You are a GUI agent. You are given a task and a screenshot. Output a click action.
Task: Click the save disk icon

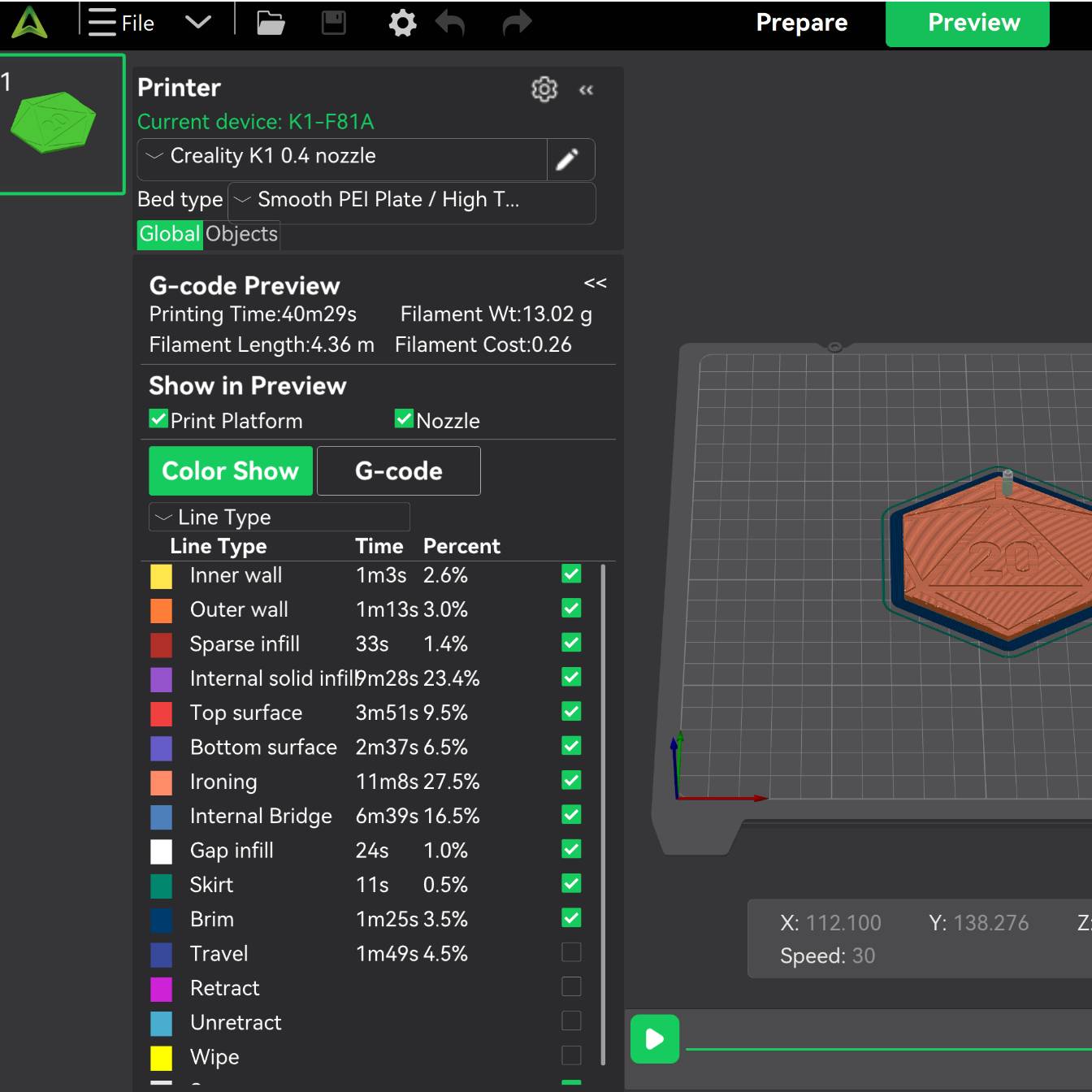334,23
